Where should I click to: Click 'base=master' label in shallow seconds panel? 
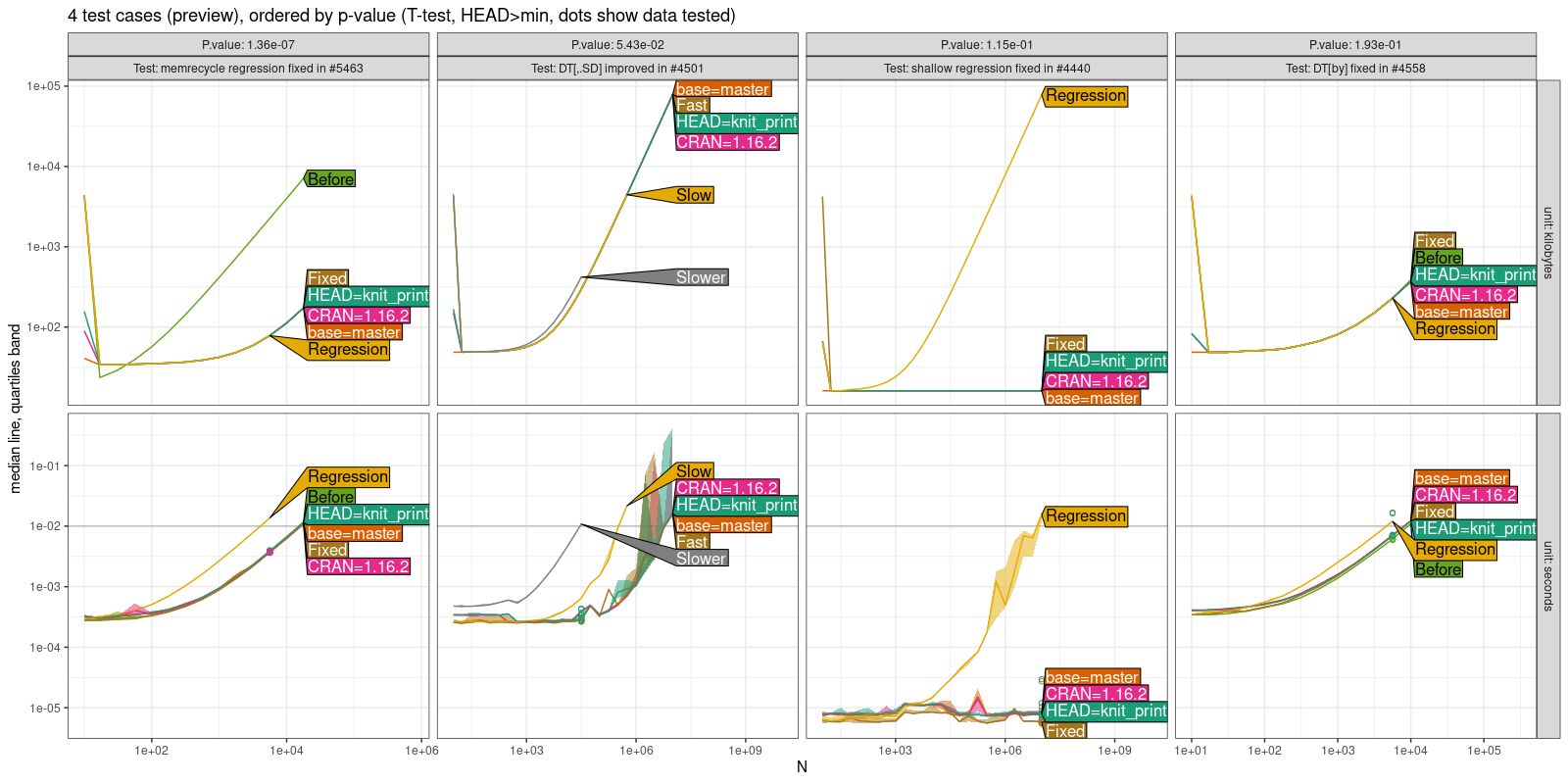1092,677
